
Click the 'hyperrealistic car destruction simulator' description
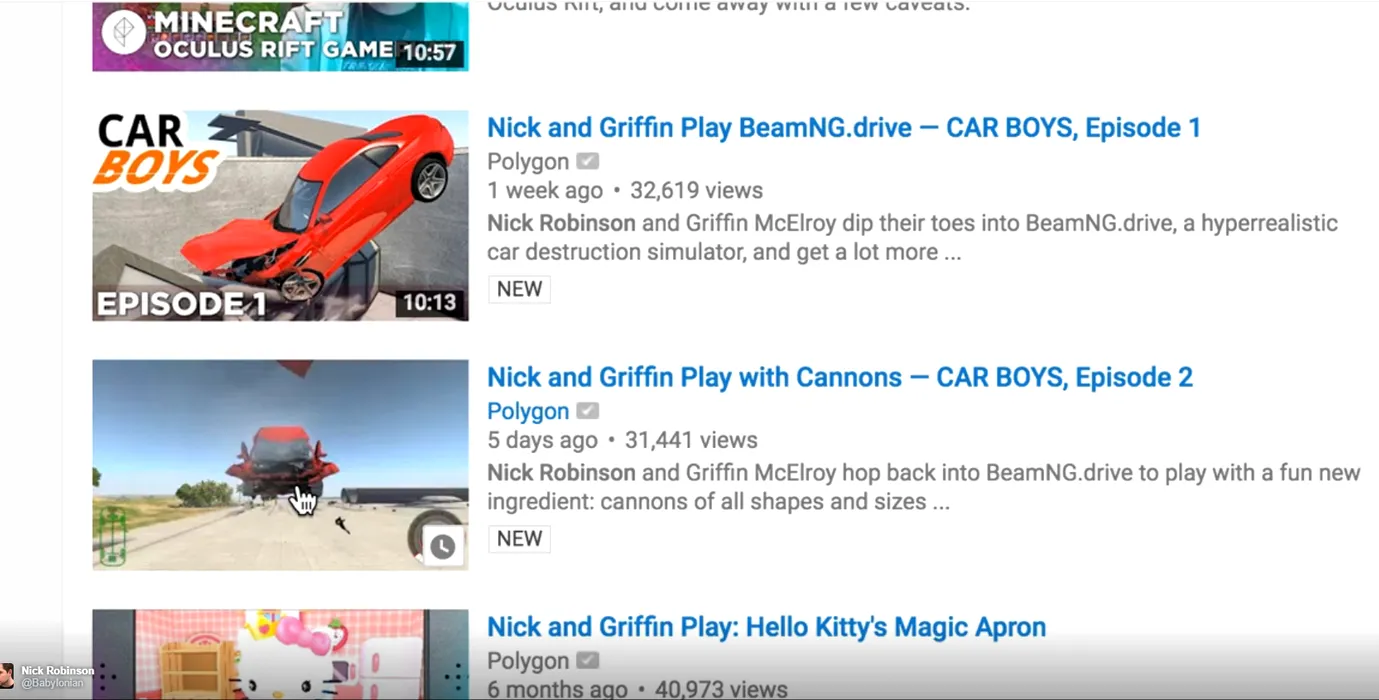click(x=912, y=238)
